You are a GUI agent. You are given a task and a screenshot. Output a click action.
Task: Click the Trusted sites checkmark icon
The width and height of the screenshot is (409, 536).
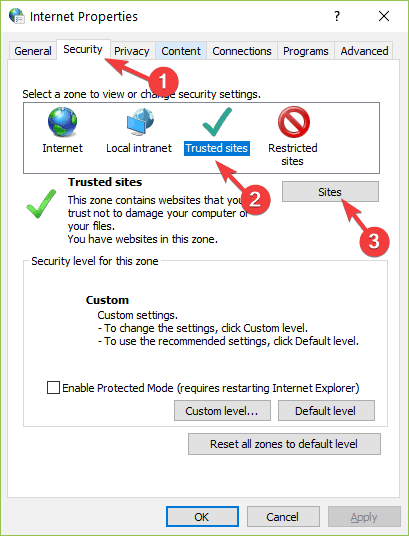click(217, 122)
